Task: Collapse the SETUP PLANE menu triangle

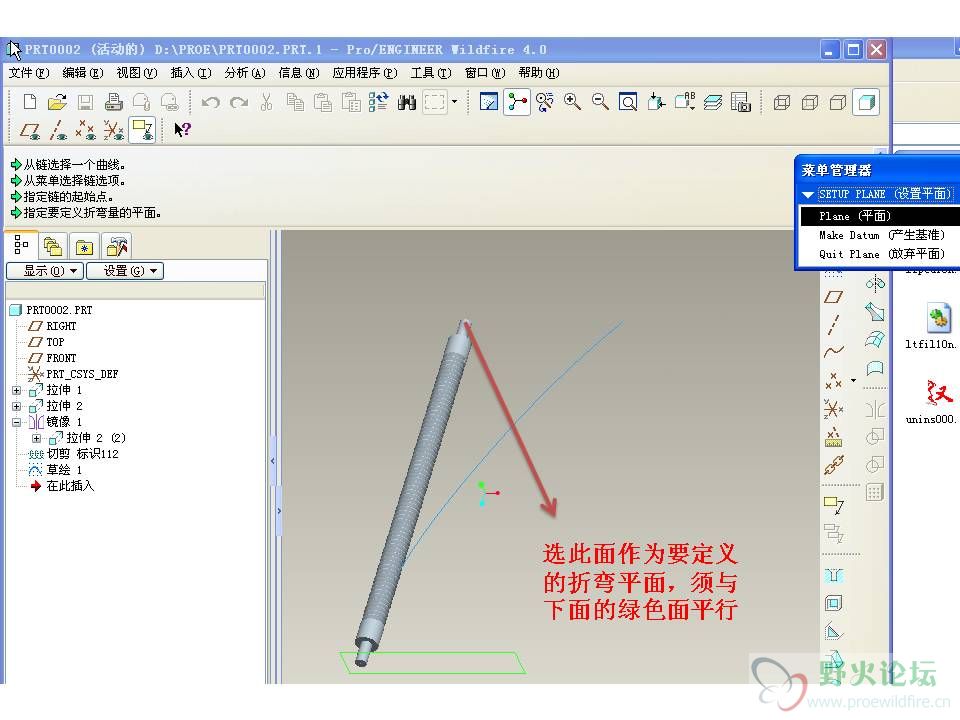Action: pyautogui.click(x=808, y=195)
